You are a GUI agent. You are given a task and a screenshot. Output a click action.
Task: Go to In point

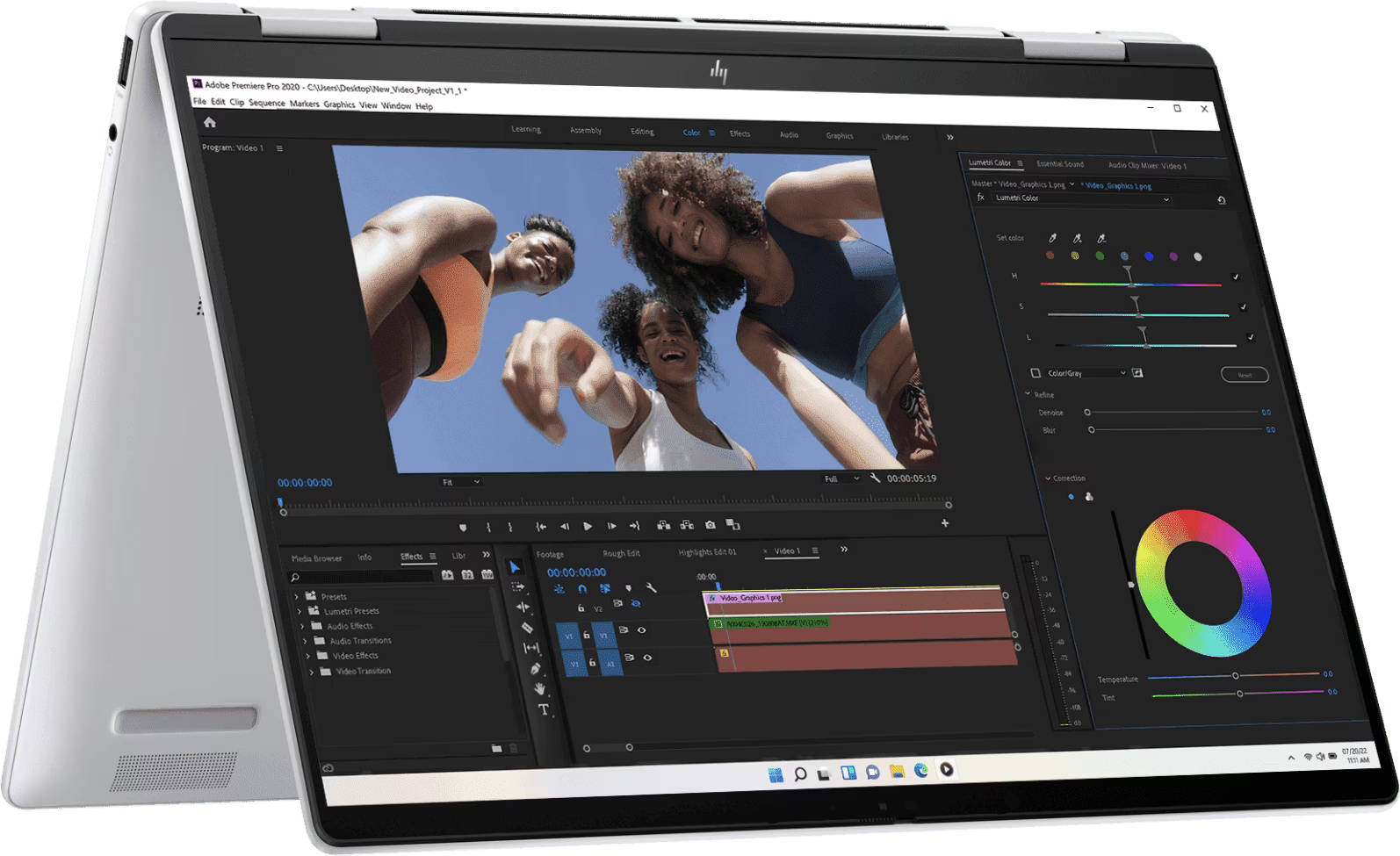541,527
